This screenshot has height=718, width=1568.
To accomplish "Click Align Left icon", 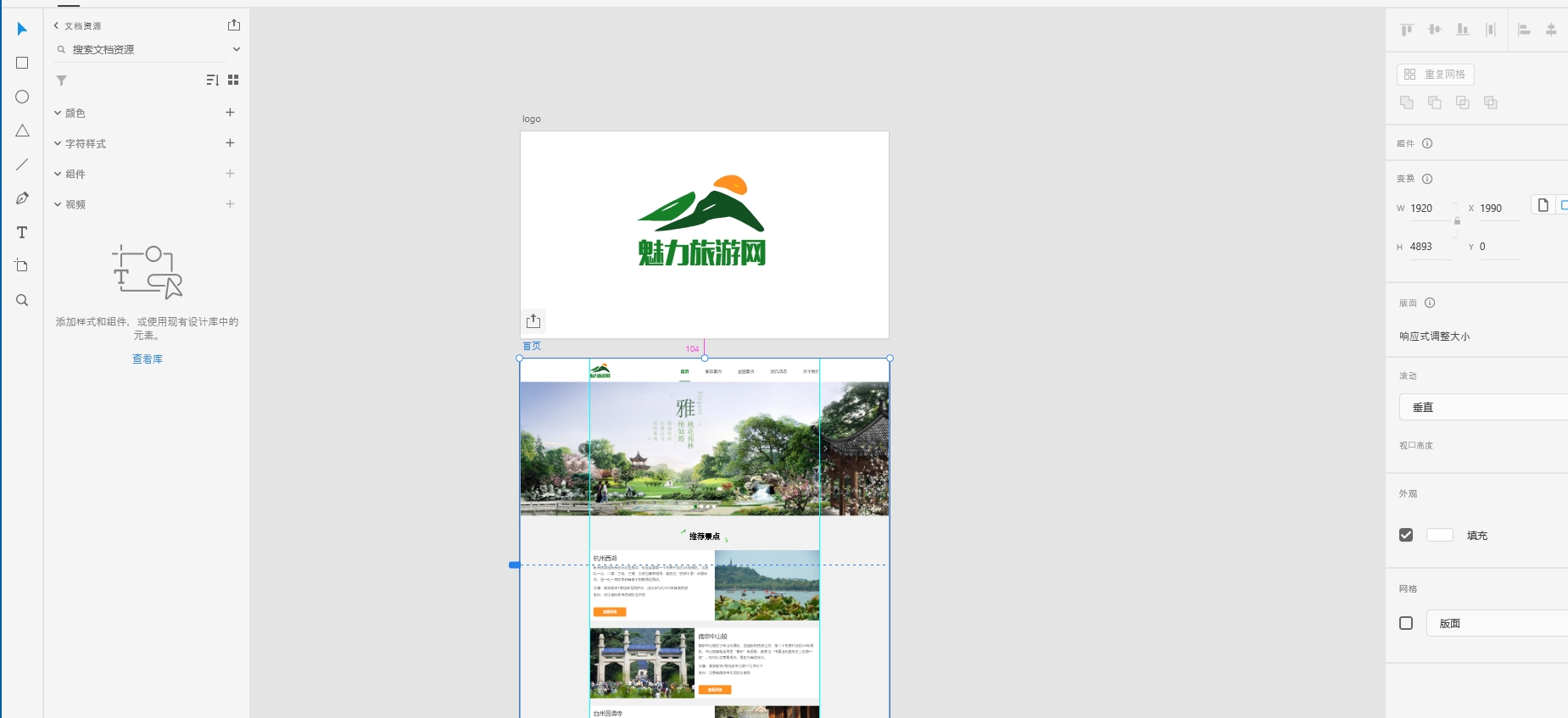I will point(1524,30).
